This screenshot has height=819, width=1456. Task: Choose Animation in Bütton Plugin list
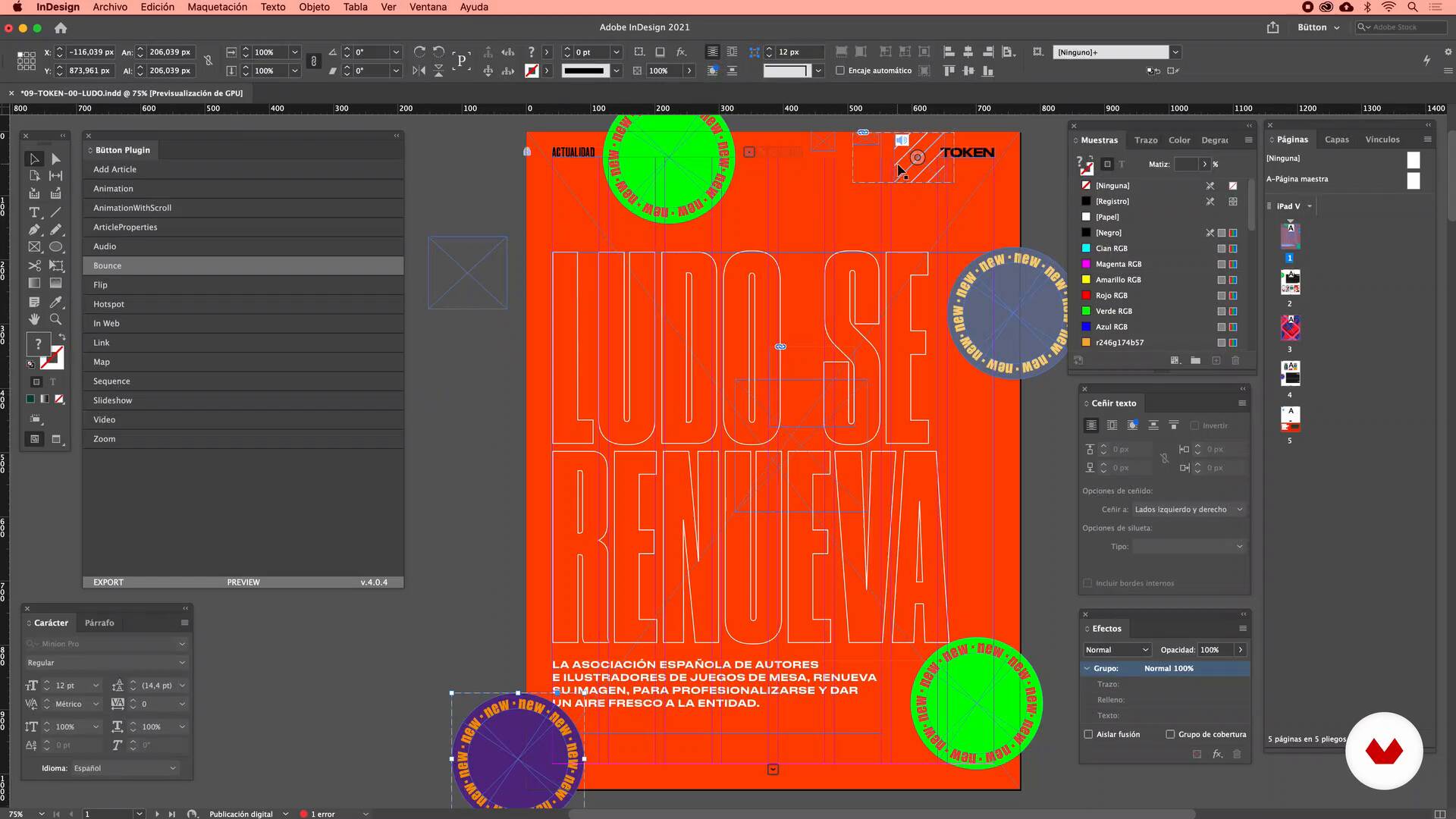(243, 189)
